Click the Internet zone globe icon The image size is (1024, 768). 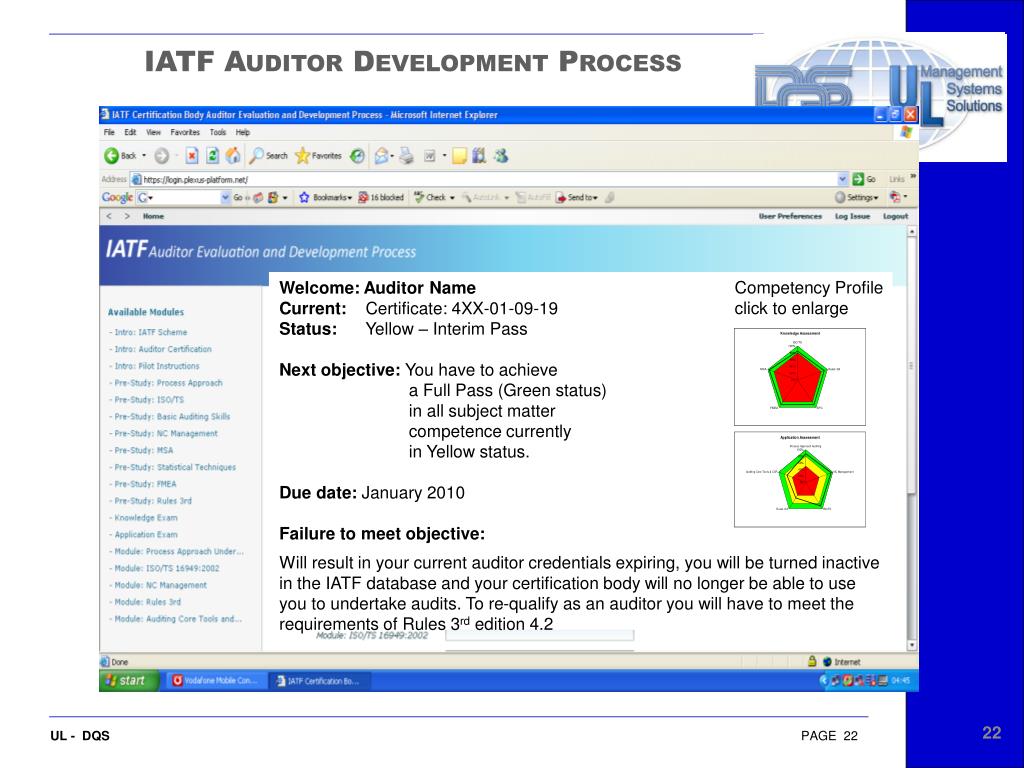pos(827,662)
